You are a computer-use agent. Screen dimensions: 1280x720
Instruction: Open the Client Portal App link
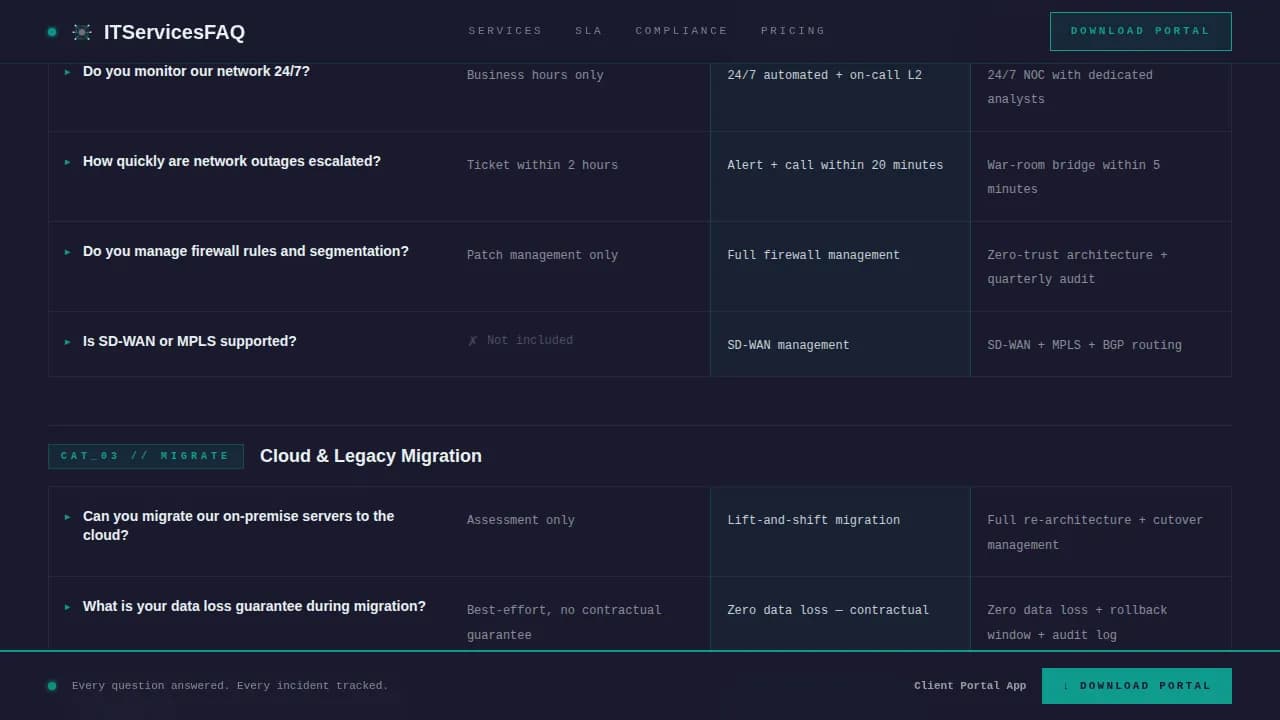click(970, 686)
